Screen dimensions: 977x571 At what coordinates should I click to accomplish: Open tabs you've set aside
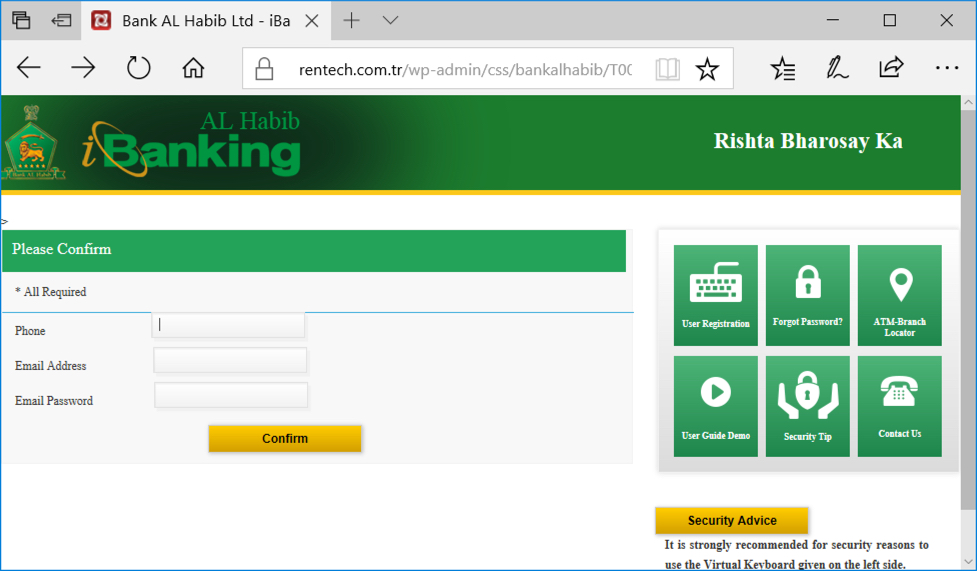pyautogui.click(x=21, y=20)
